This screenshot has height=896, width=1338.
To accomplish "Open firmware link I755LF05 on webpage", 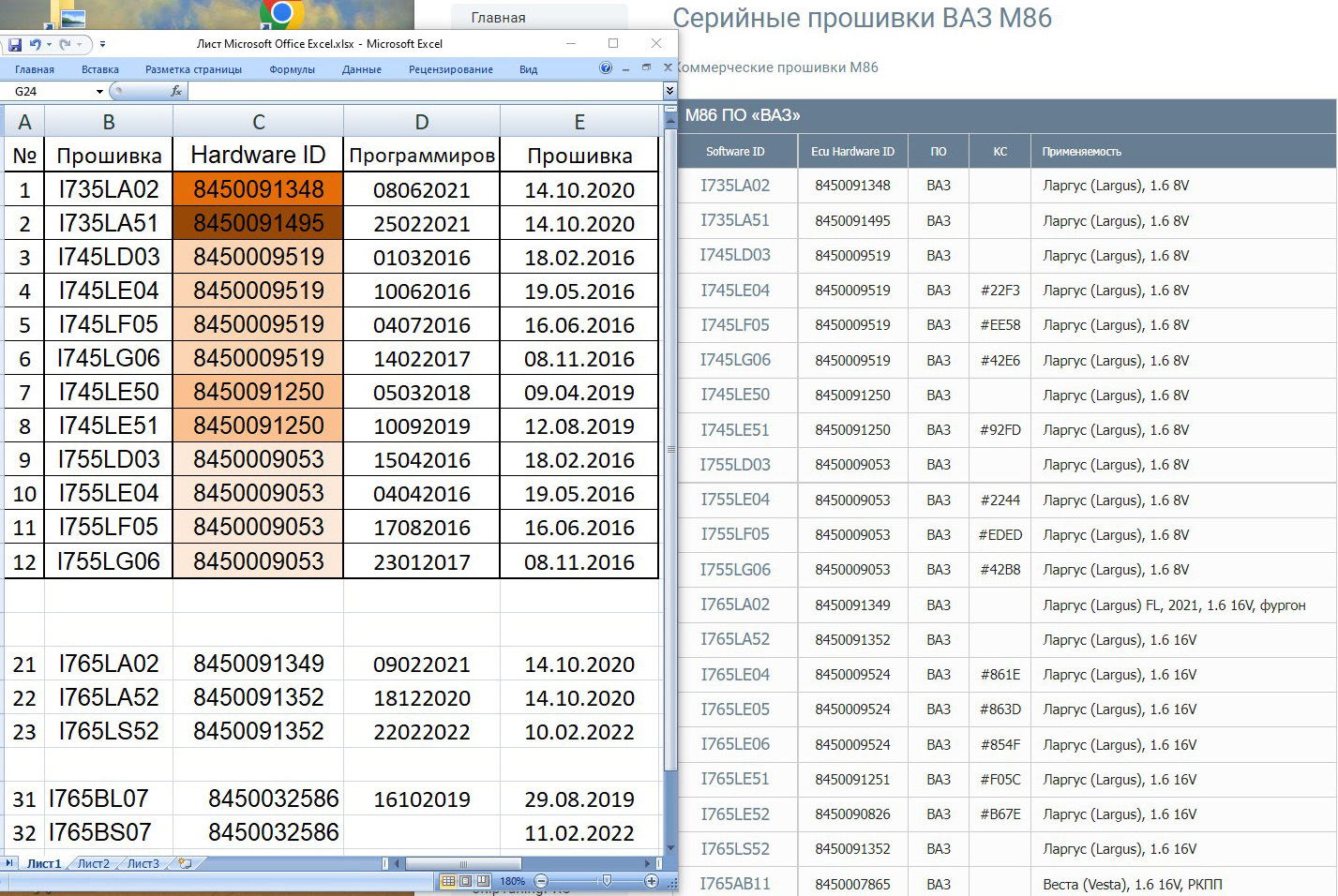I will pyautogui.click(x=735, y=534).
